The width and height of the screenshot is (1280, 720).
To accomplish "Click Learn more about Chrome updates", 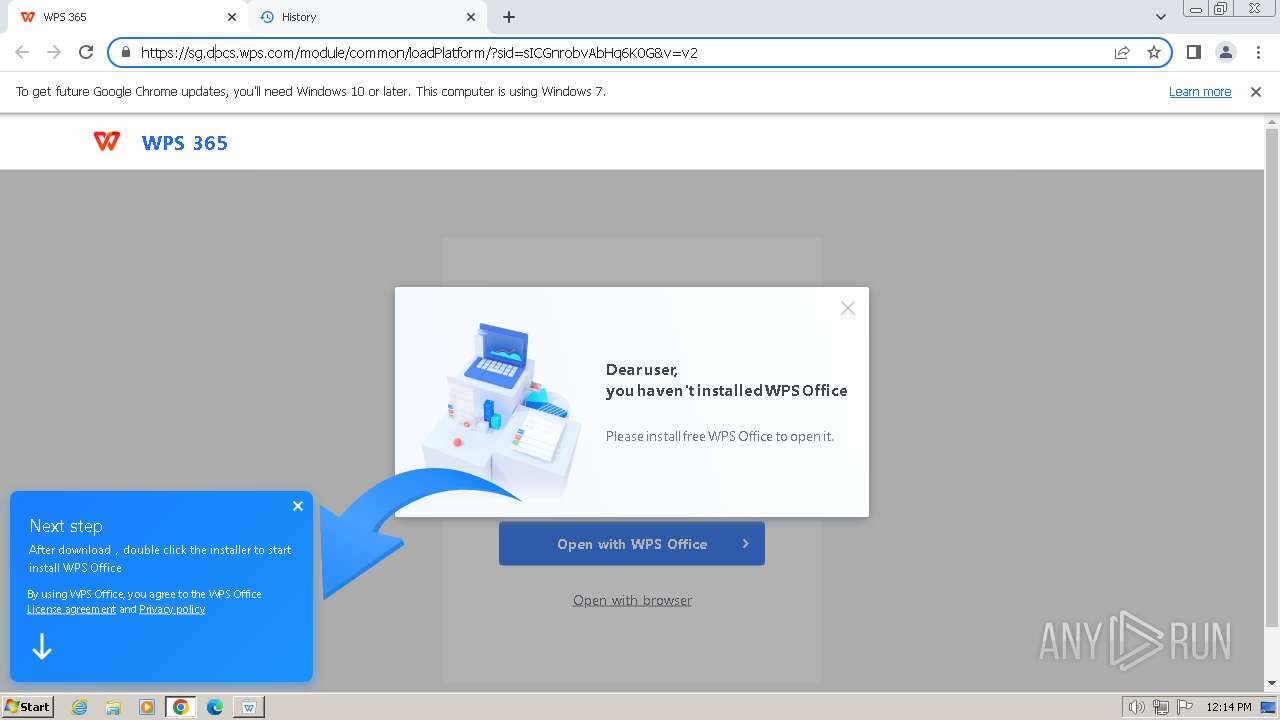I will click(x=1200, y=92).
